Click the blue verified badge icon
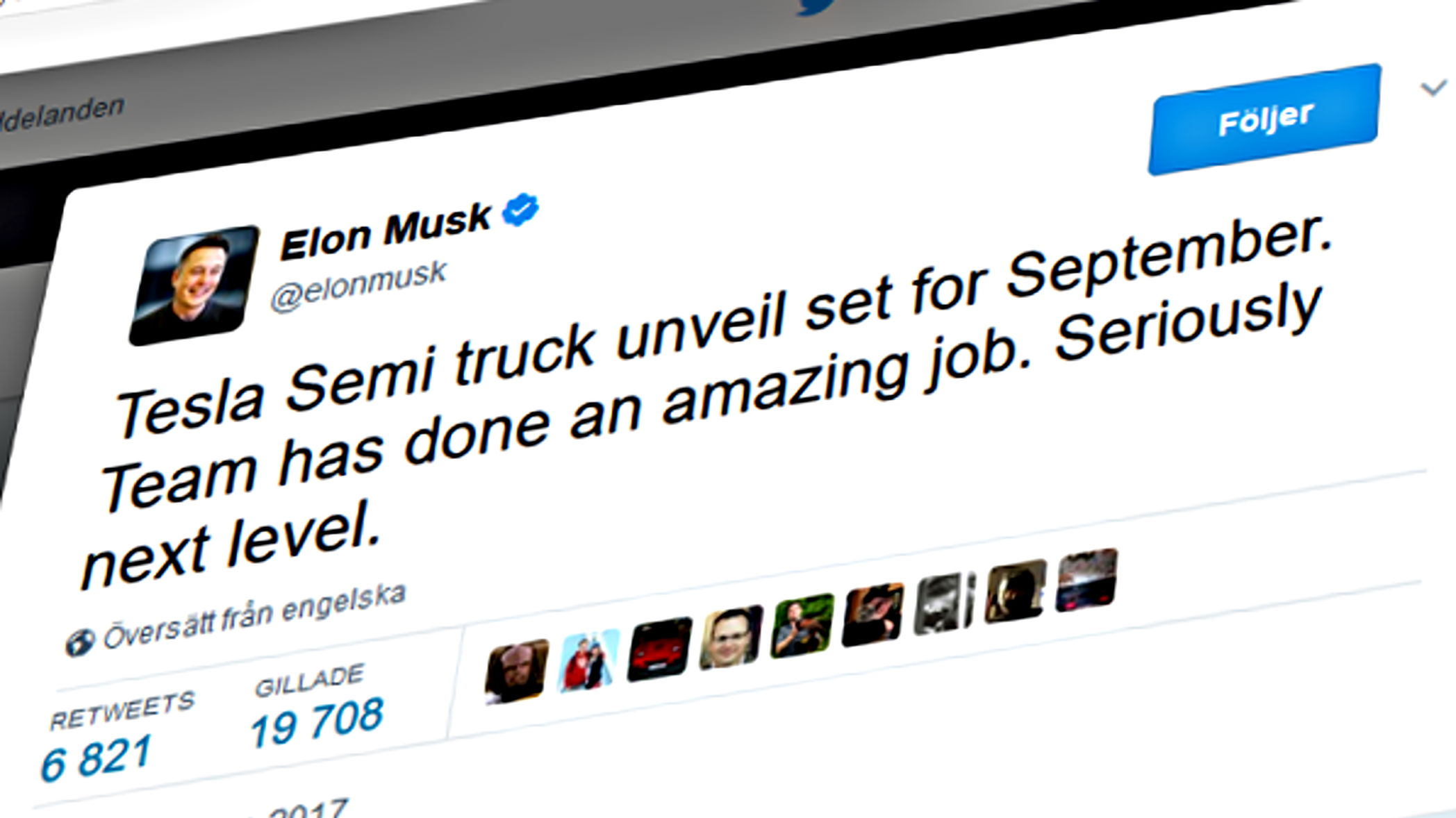The height and width of the screenshot is (818, 1456). (521, 209)
